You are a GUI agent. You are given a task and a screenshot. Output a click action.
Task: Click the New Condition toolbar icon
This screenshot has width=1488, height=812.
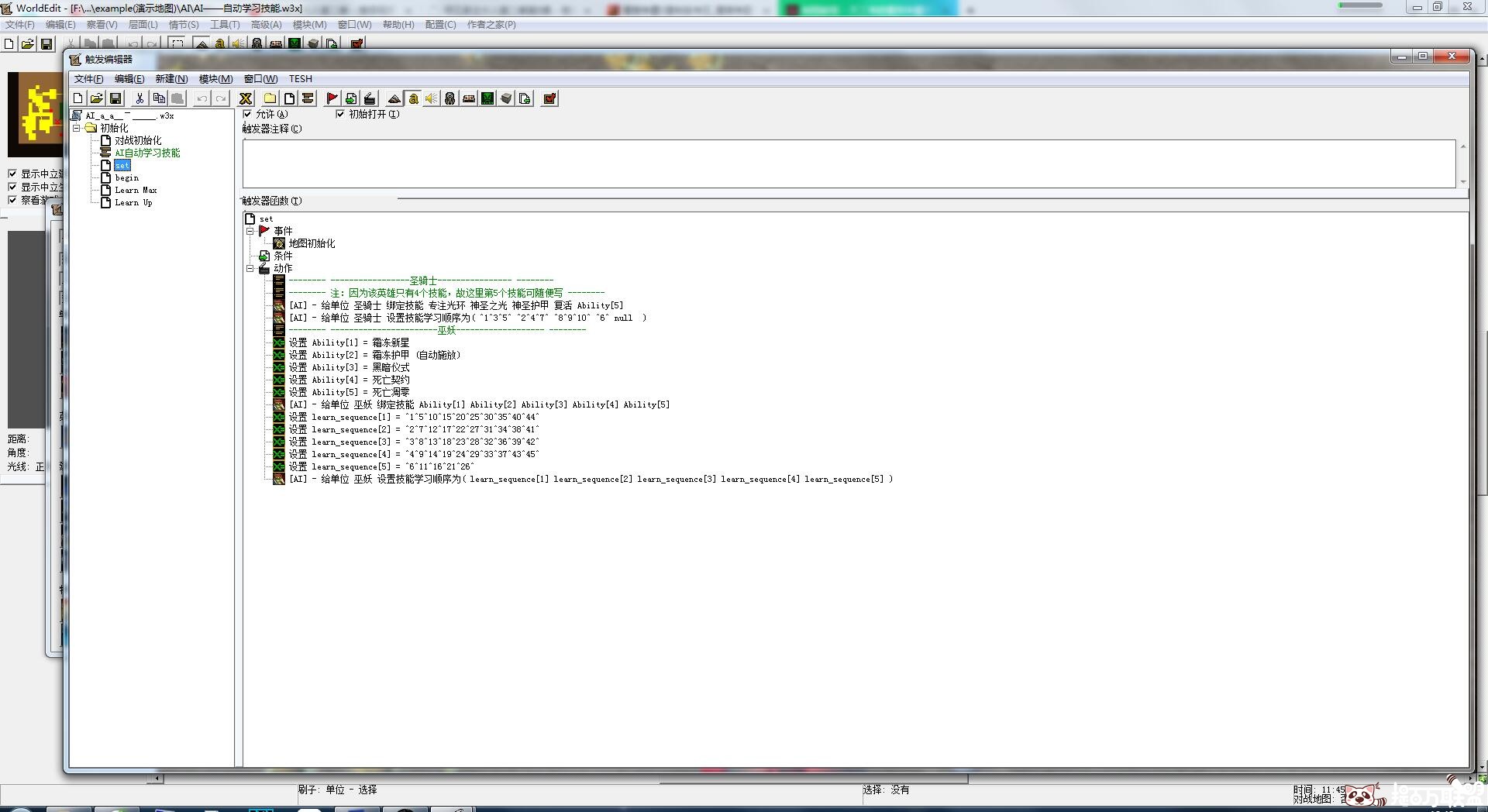point(351,98)
